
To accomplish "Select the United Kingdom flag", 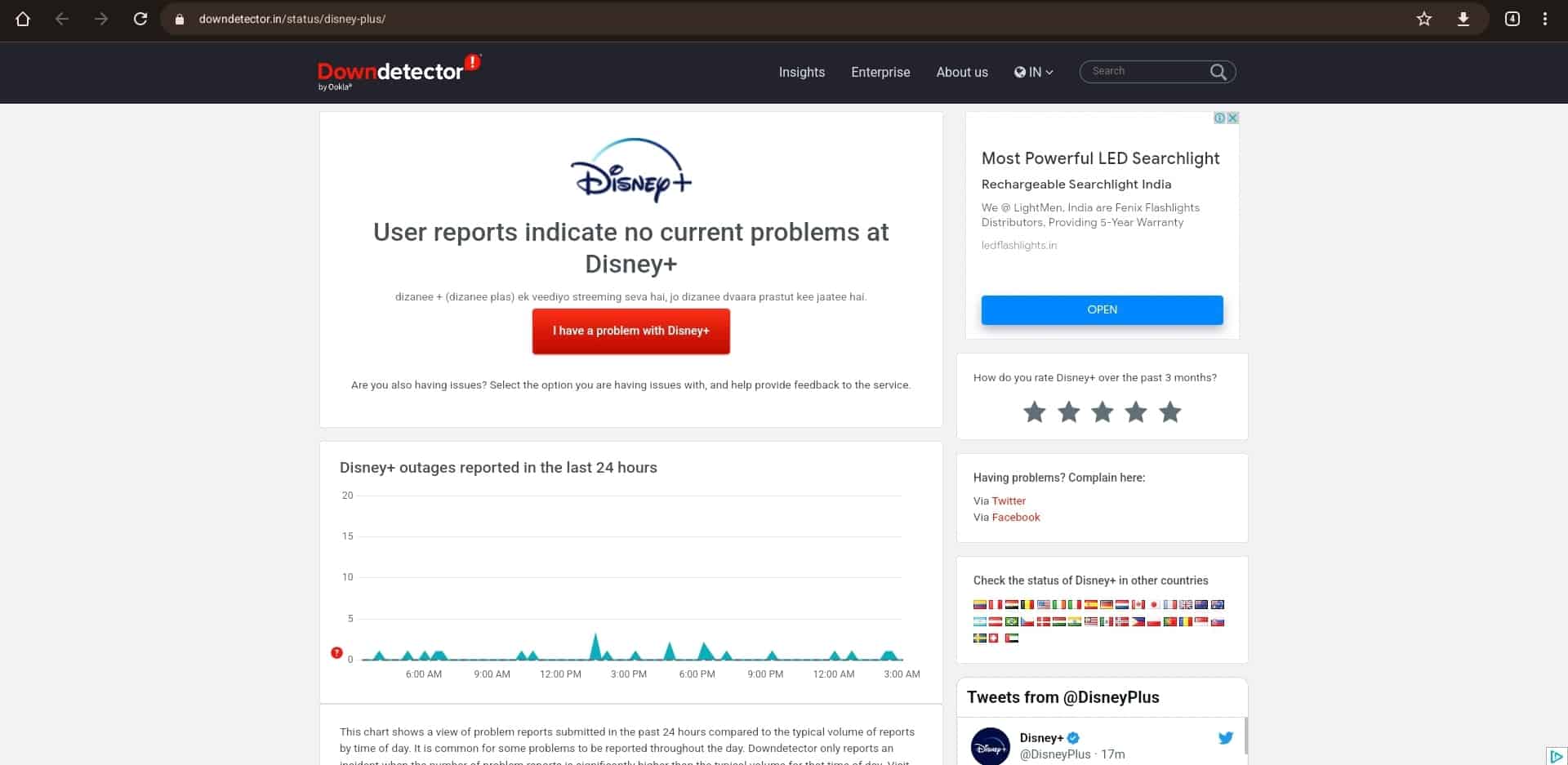I will (x=1186, y=604).
